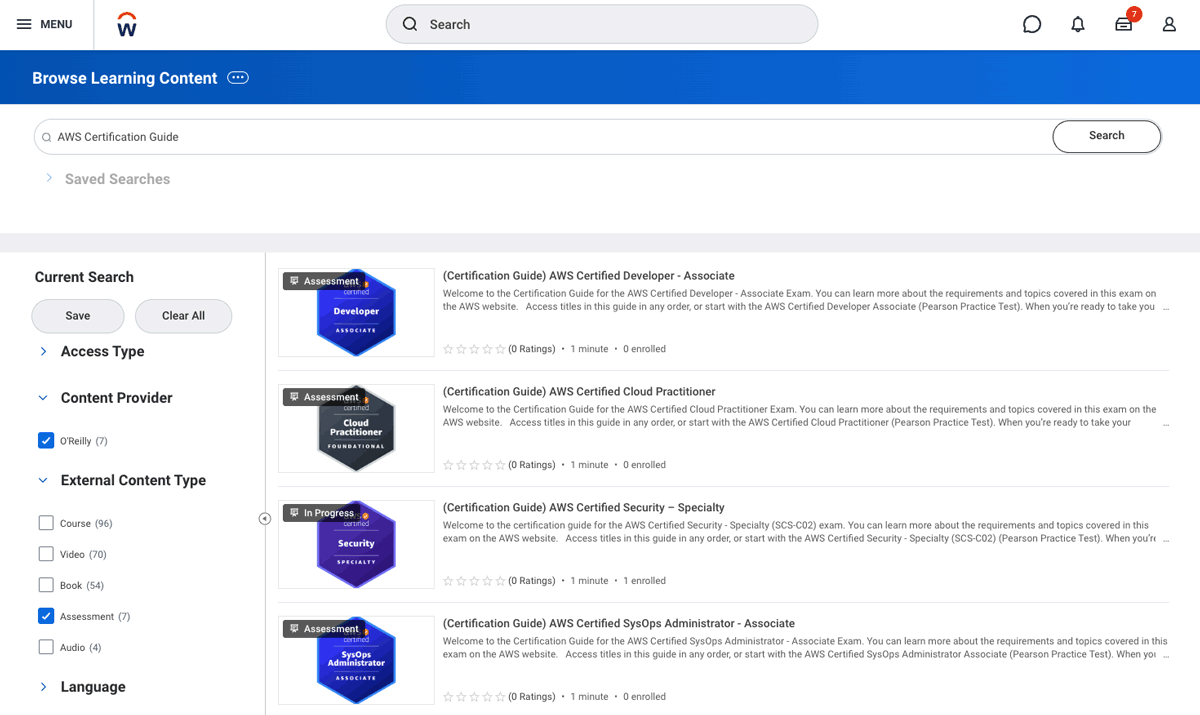Click the Search button for learning content
Viewport: 1200px width, 715px height.
pos(1107,136)
